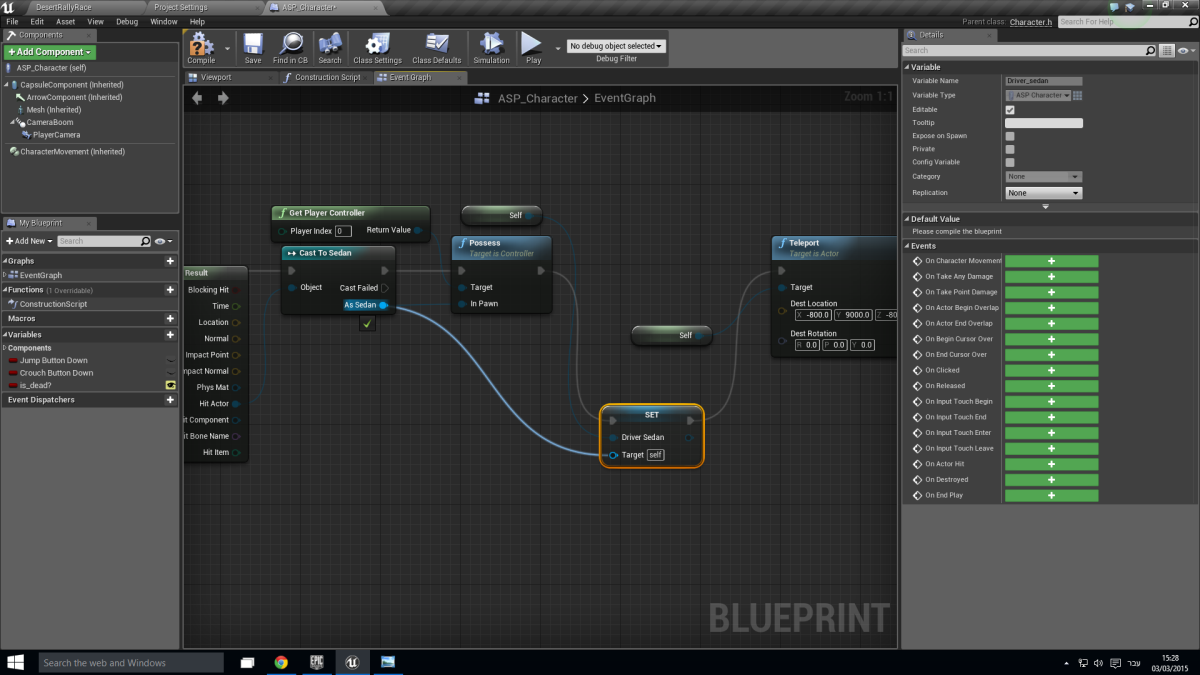This screenshot has height=675, width=1200.
Task: Open the Asset menu
Action: [65, 21]
